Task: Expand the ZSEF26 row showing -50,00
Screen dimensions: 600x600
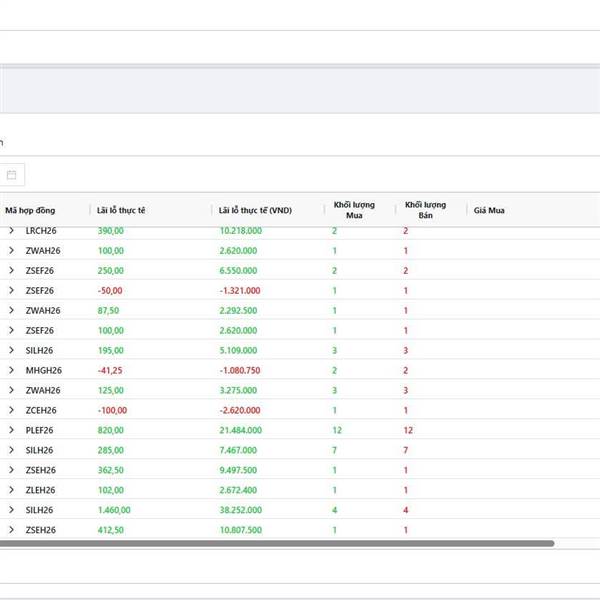Action: pos(11,290)
